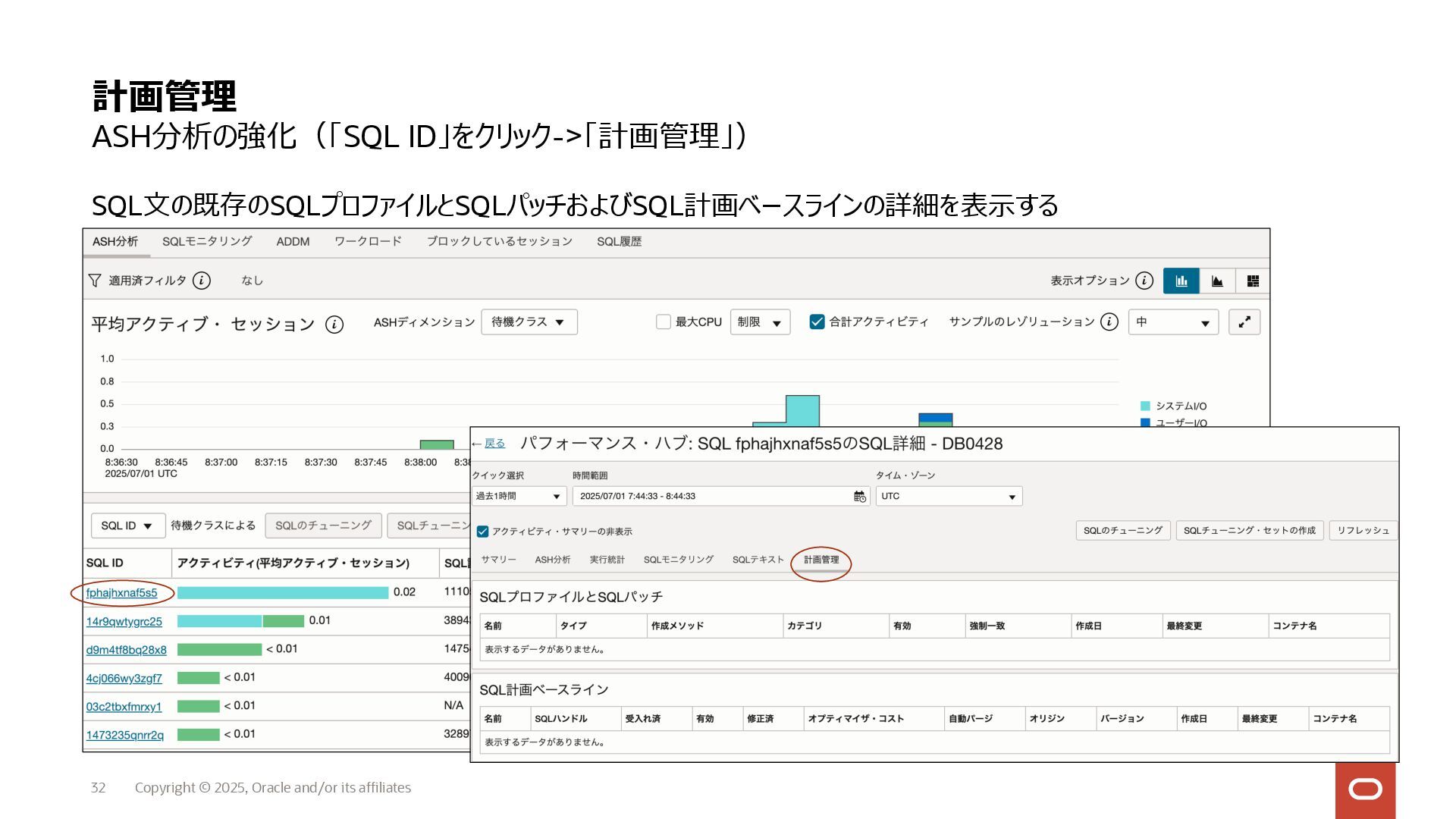Image resolution: width=1456 pixels, height=819 pixels.
Task: Click the applied filter funnel icon
Action: click(95, 281)
